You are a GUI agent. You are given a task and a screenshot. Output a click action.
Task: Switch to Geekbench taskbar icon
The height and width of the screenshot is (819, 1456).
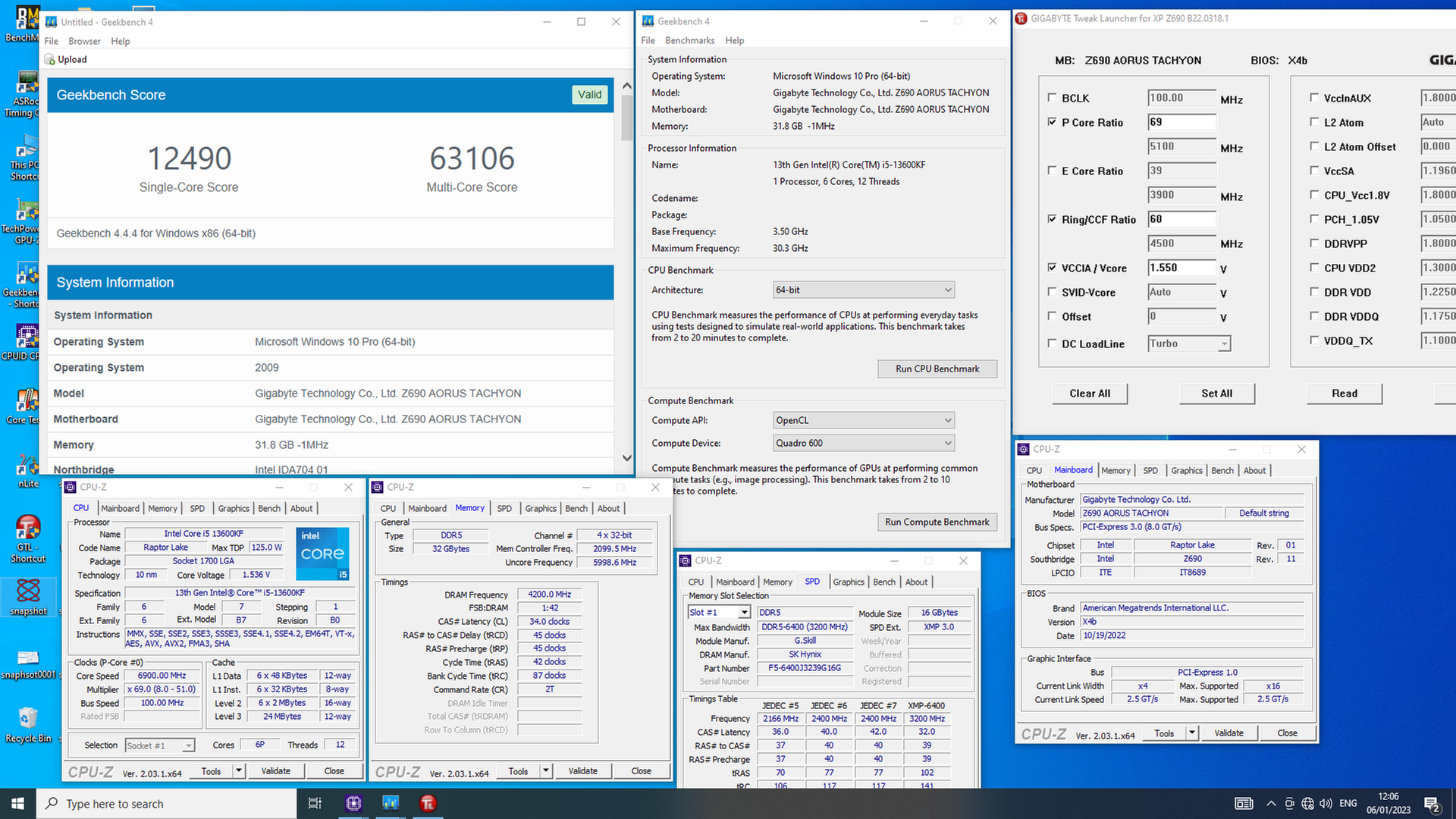[x=391, y=804]
